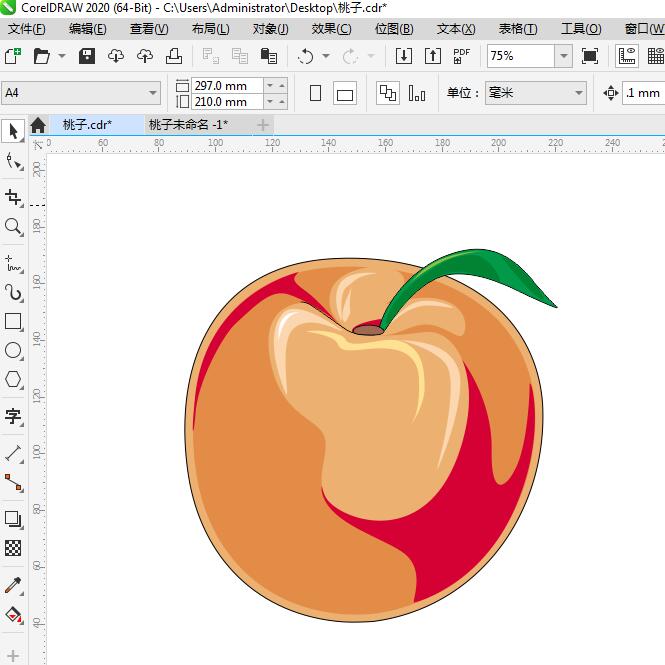665x665 pixels.
Task: Select the Transparency checkerboard tool
Action: click(13, 548)
